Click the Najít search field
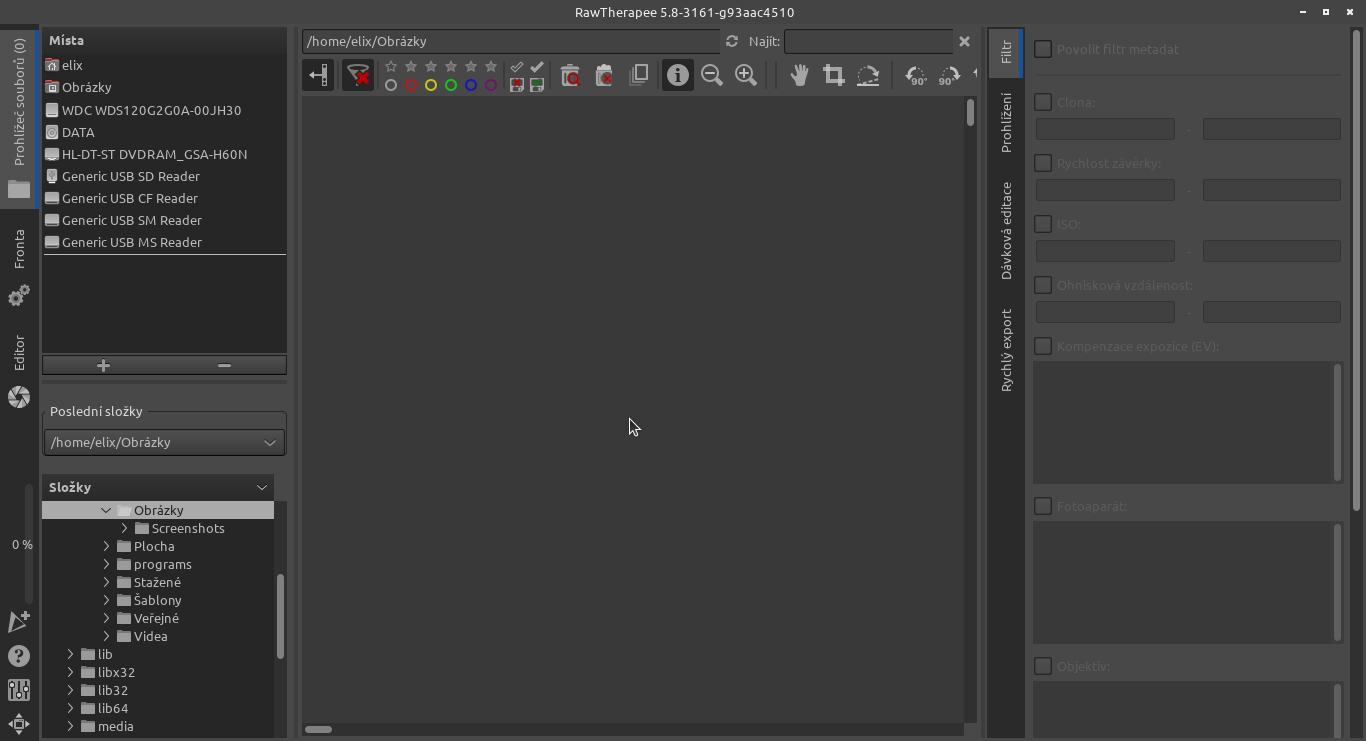 coord(868,41)
